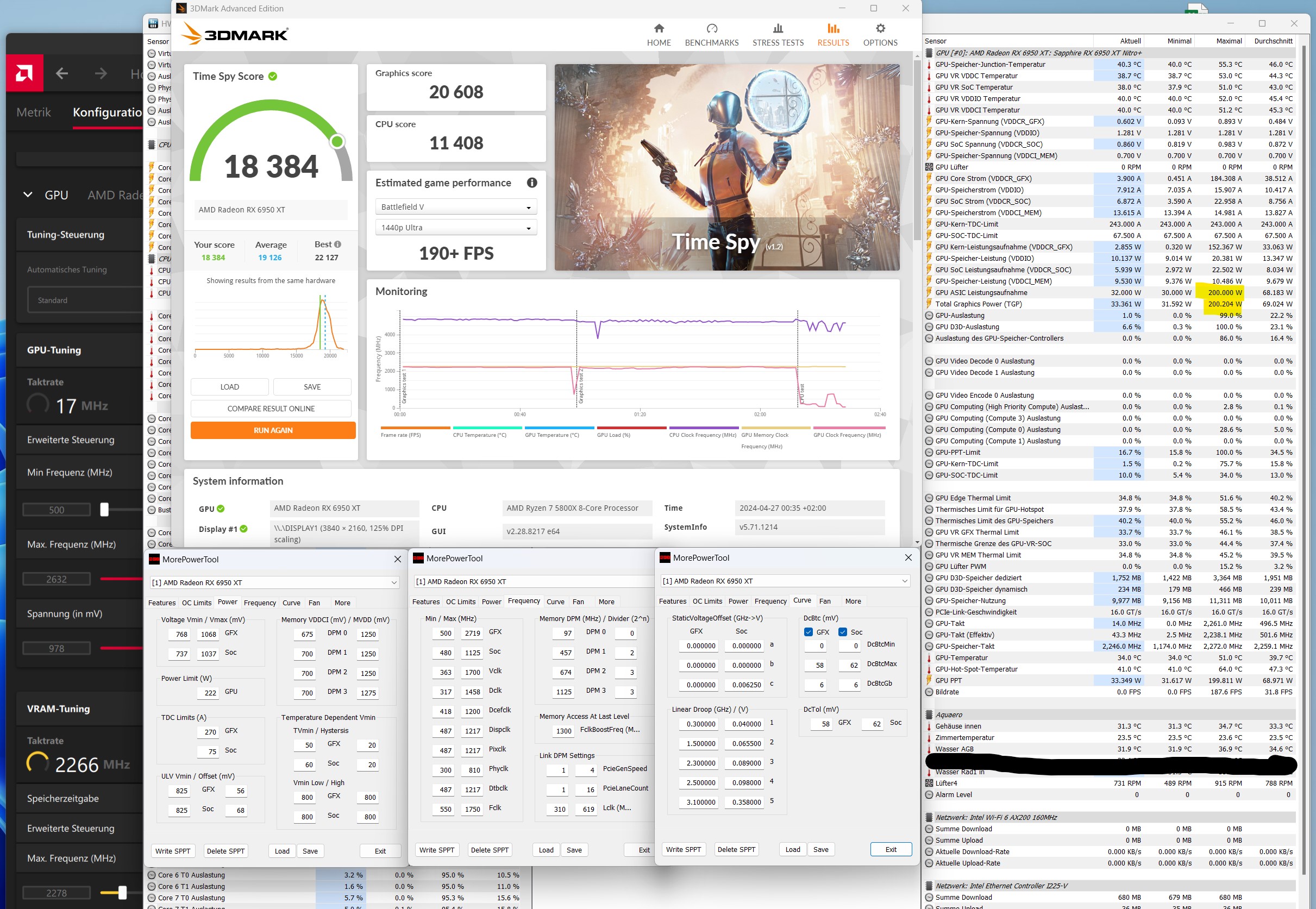The image size is (1316, 909).
Task: Open the 3DMark HOME icon
Action: [659, 28]
